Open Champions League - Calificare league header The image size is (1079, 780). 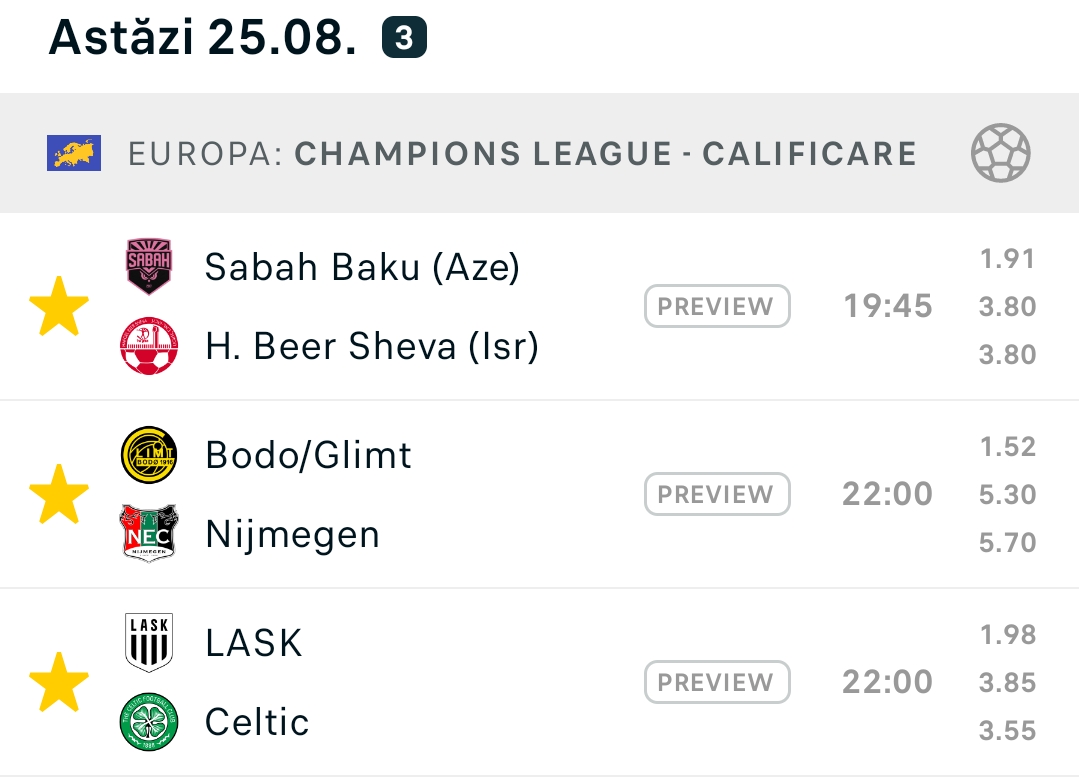click(x=540, y=153)
